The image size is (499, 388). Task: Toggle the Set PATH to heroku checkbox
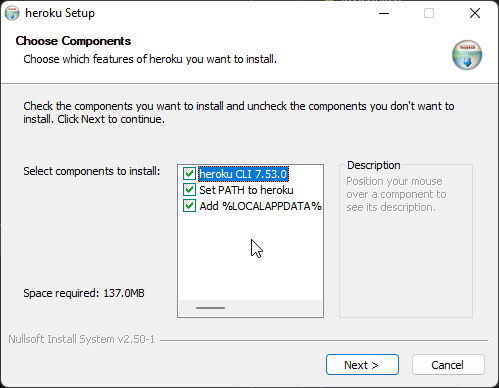tap(189, 190)
